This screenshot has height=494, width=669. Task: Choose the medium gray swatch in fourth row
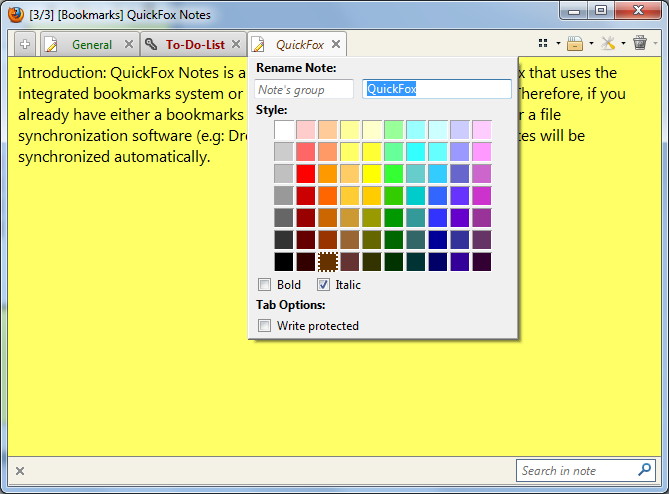tap(284, 195)
